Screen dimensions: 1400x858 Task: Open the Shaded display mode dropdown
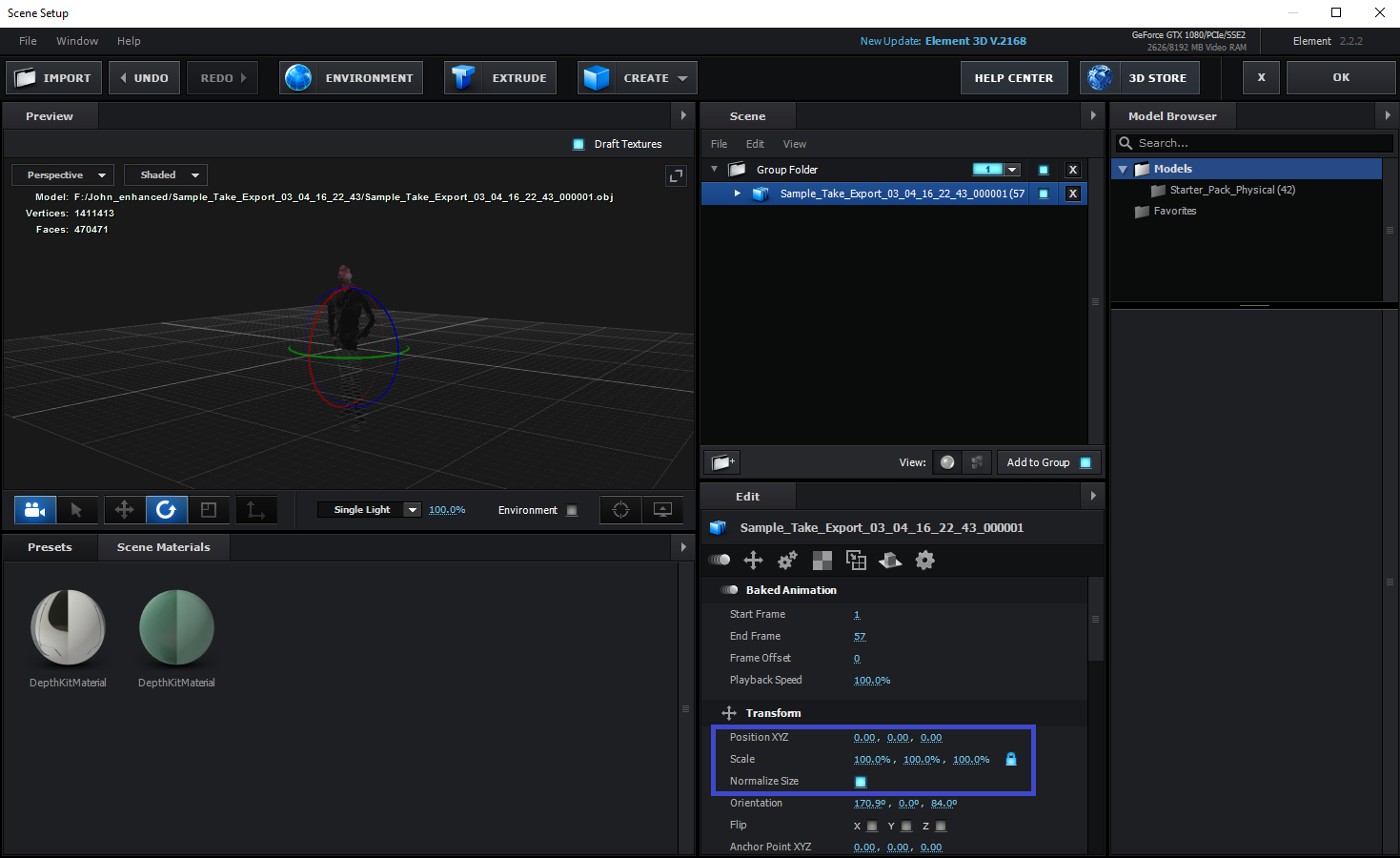point(166,175)
